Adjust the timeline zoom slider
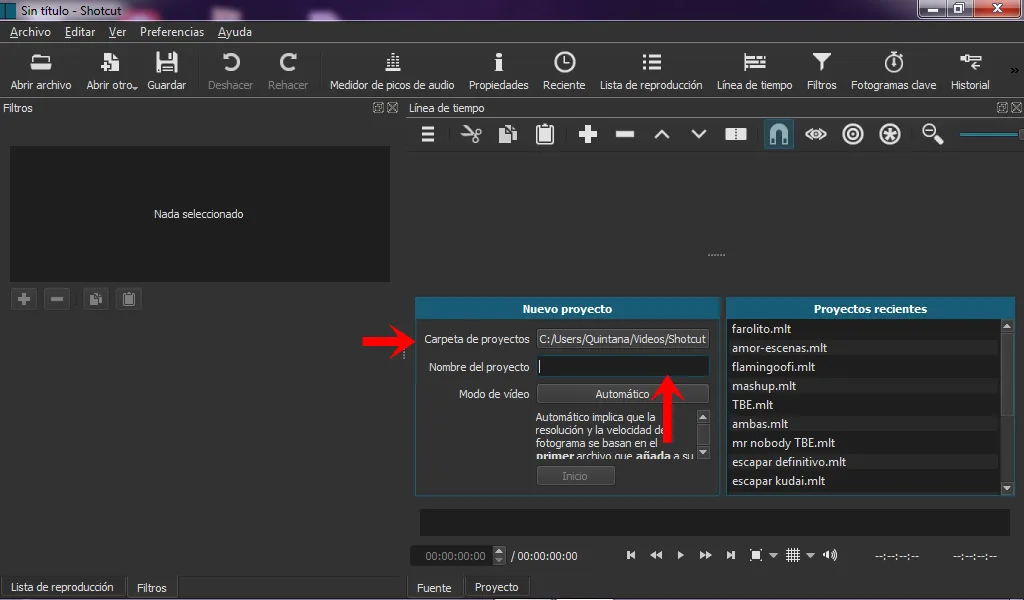Screen dimensions: 1024x600 coord(990,134)
